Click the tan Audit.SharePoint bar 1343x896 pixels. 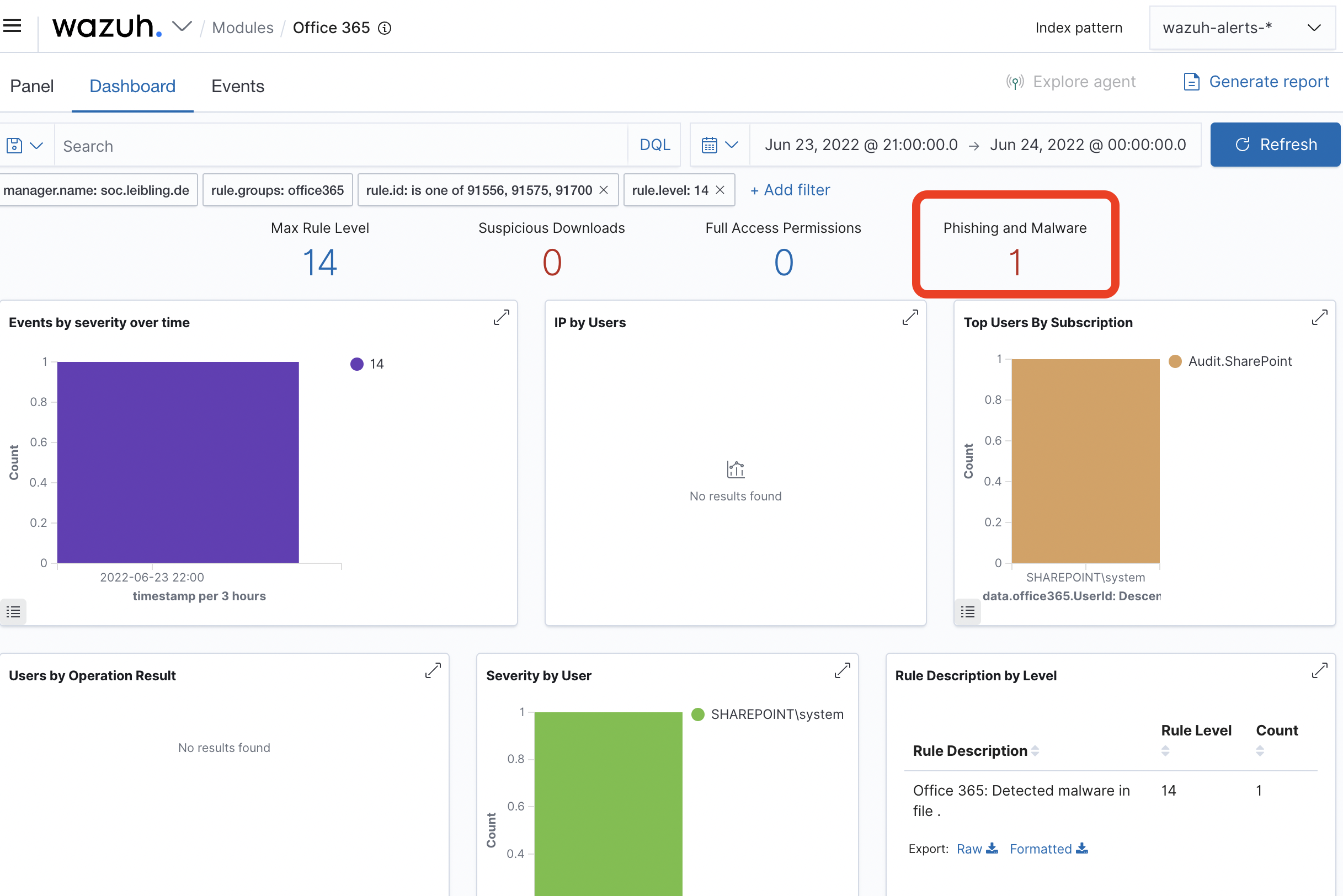(1085, 461)
